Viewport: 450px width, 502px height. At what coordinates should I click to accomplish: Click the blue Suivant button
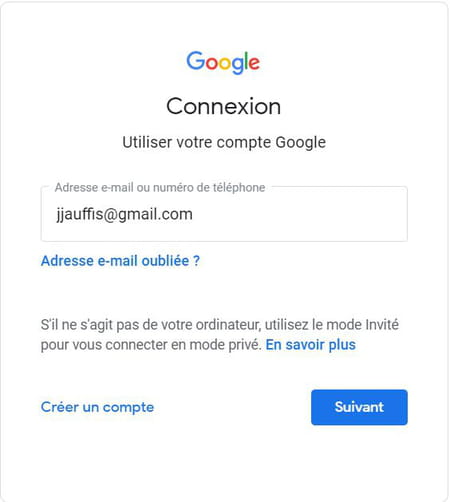coord(359,407)
